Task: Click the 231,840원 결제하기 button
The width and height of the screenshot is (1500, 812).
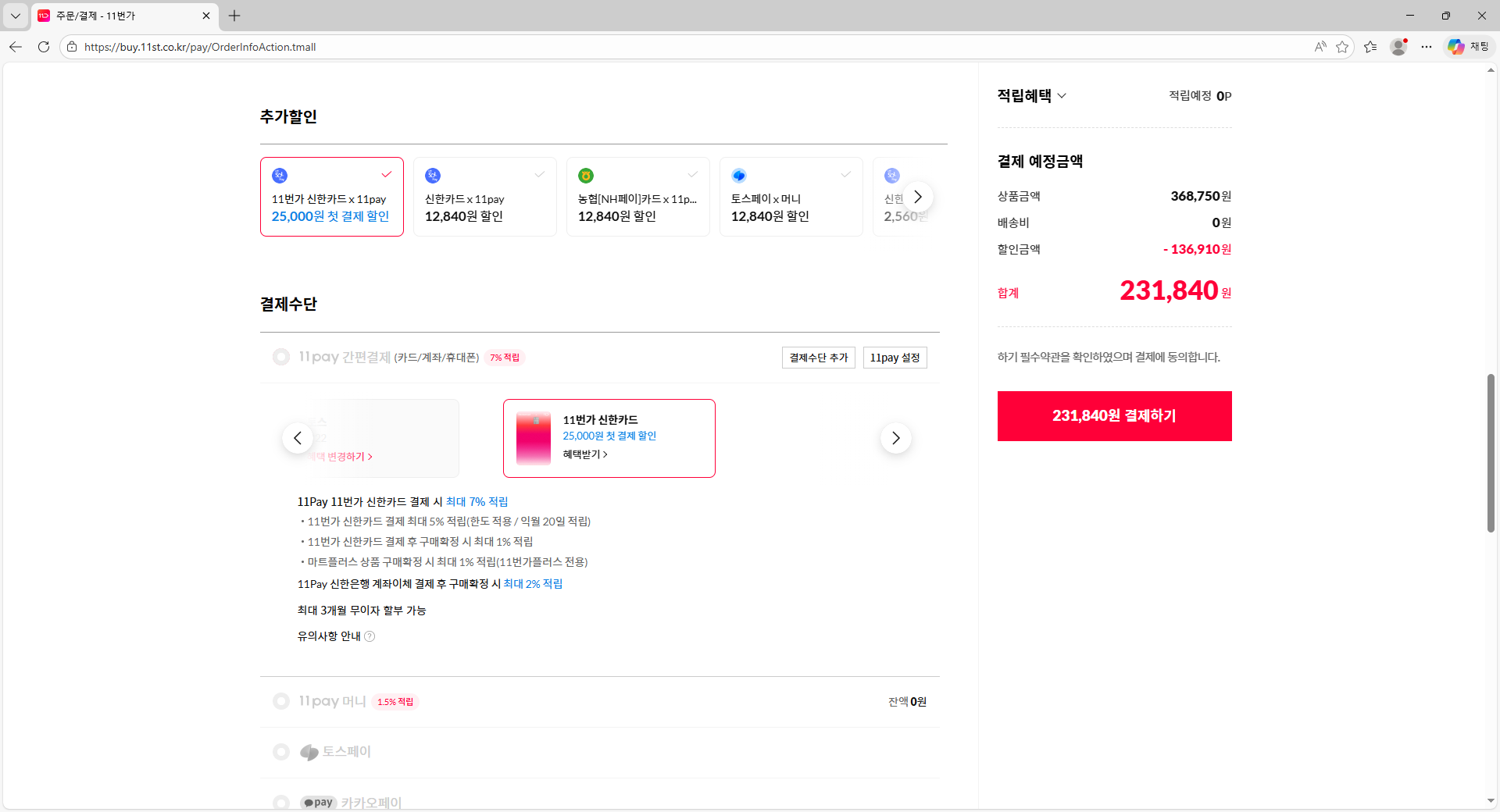Action: [1114, 416]
